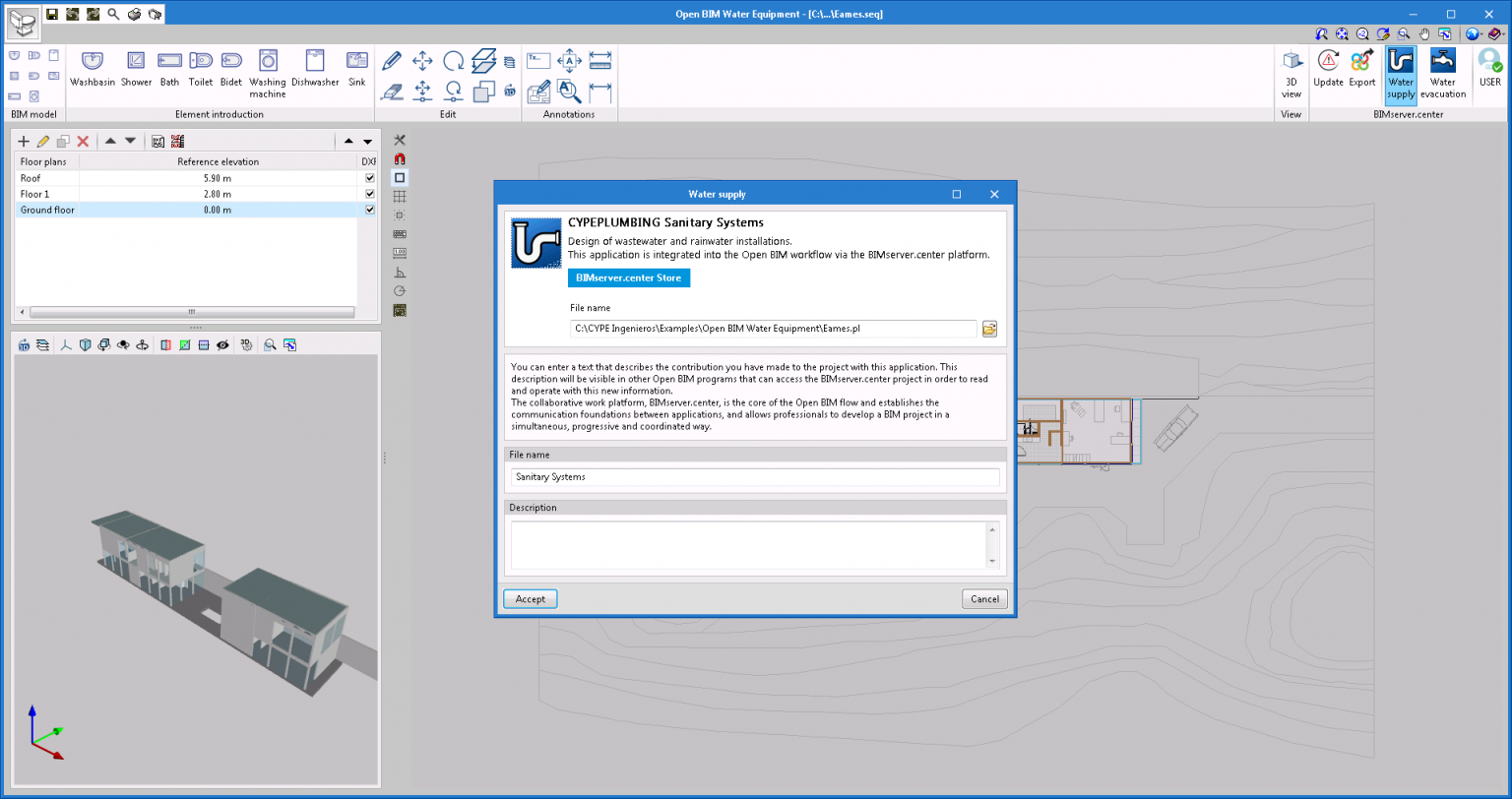Click the BIMserver.center Store button
Viewport: 1512px width, 799px height.
point(629,277)
